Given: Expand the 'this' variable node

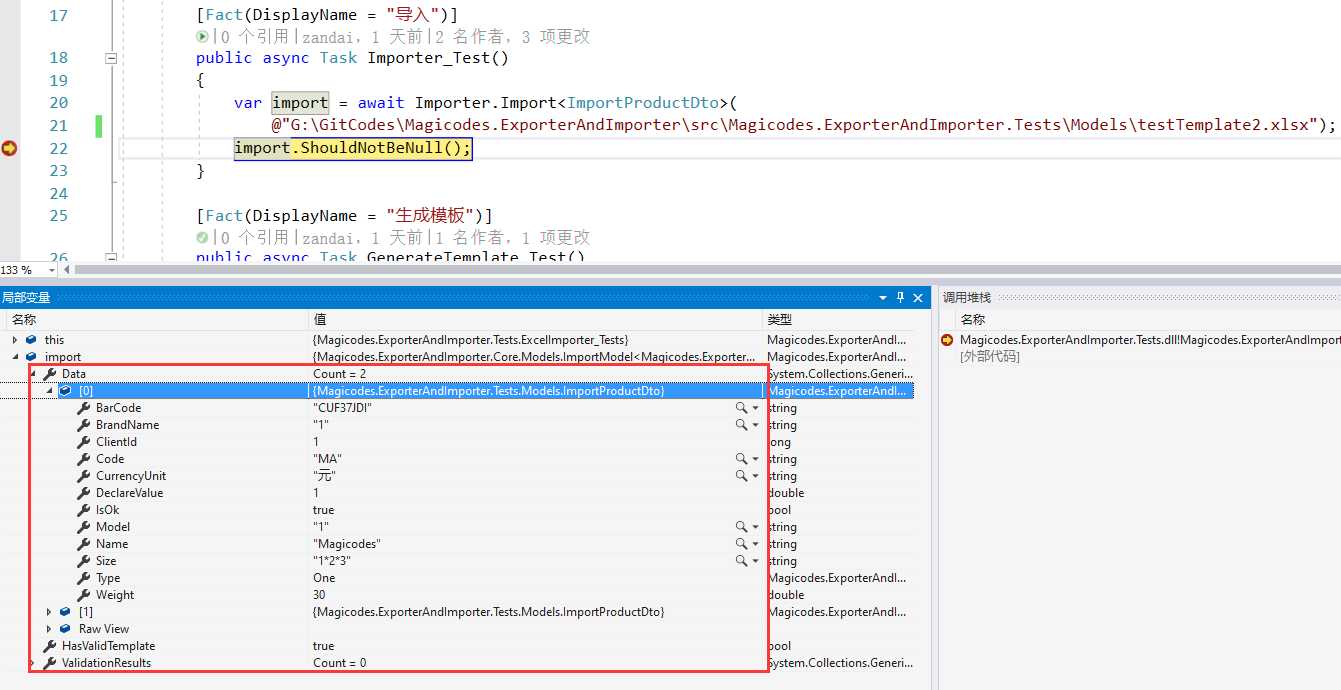Looking at the screenshot, I should click(15, 340).
